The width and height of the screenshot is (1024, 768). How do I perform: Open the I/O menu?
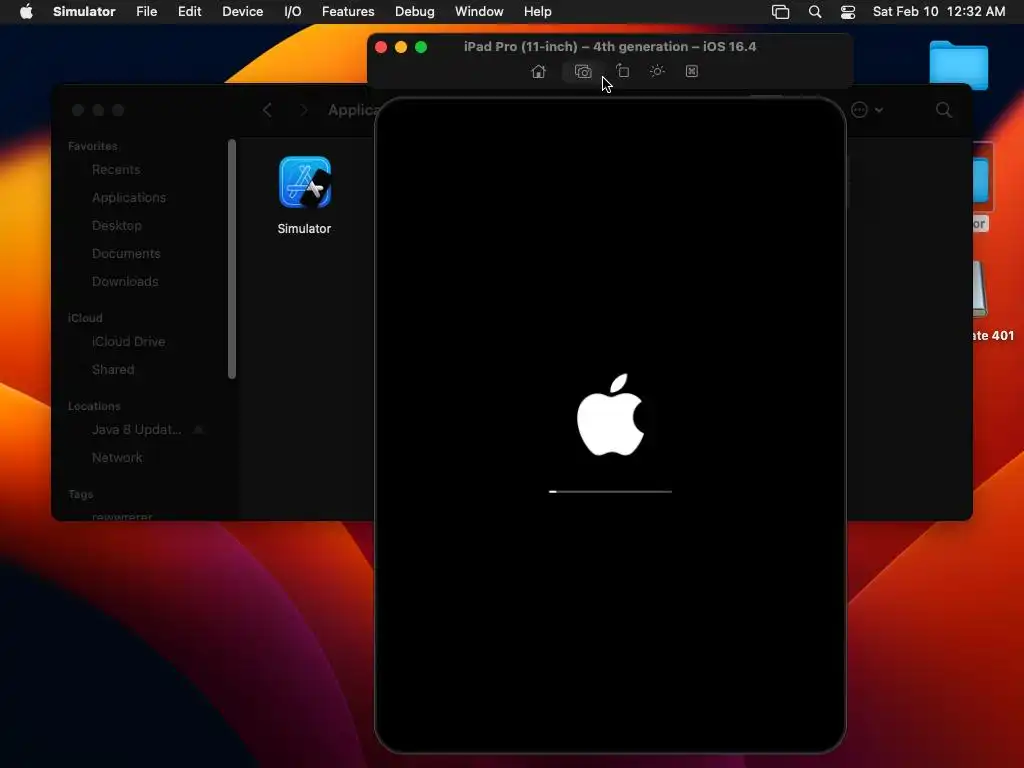tap(293, 12)
